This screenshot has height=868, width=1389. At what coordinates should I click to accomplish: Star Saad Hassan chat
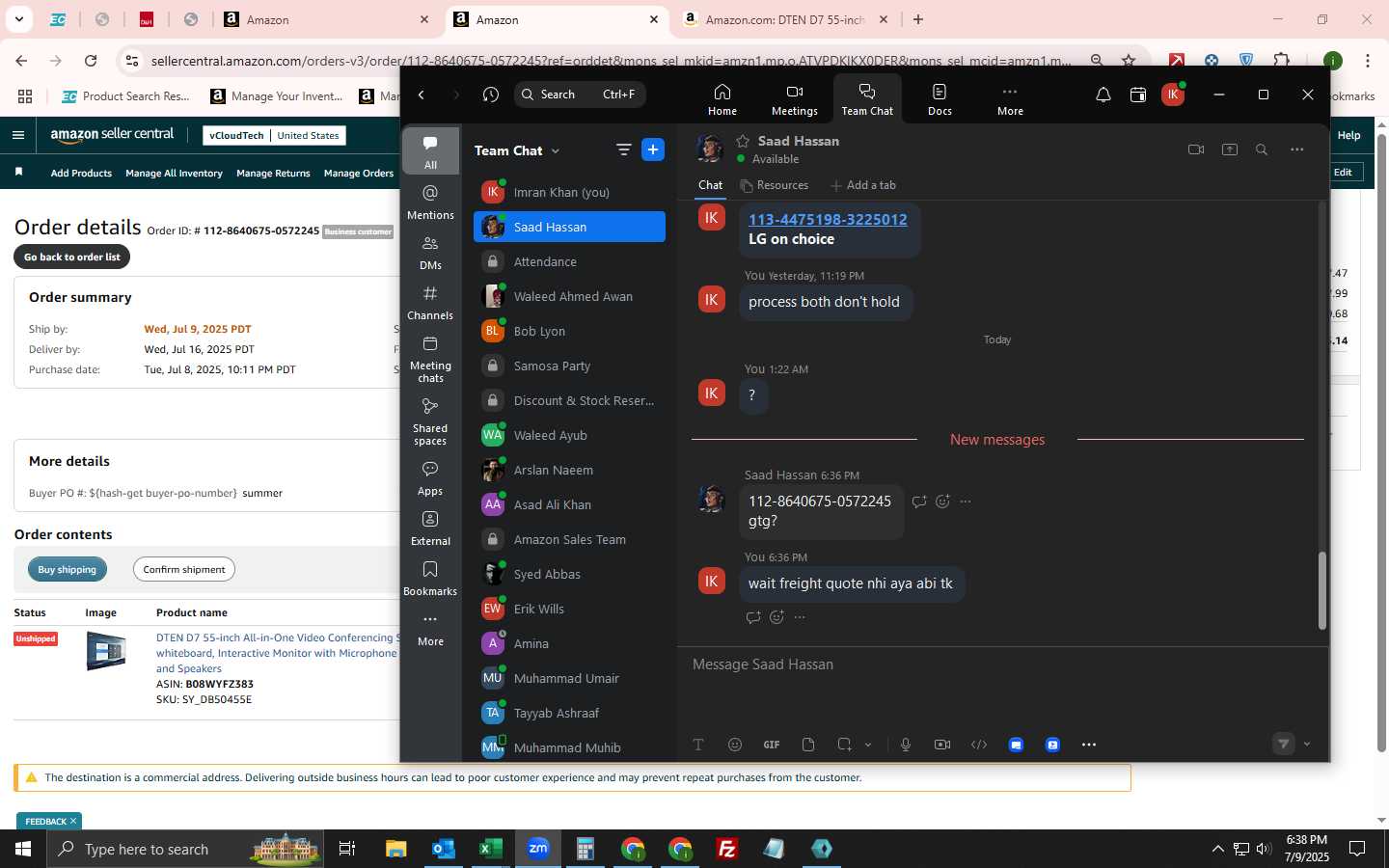click(x=743, y=141)
